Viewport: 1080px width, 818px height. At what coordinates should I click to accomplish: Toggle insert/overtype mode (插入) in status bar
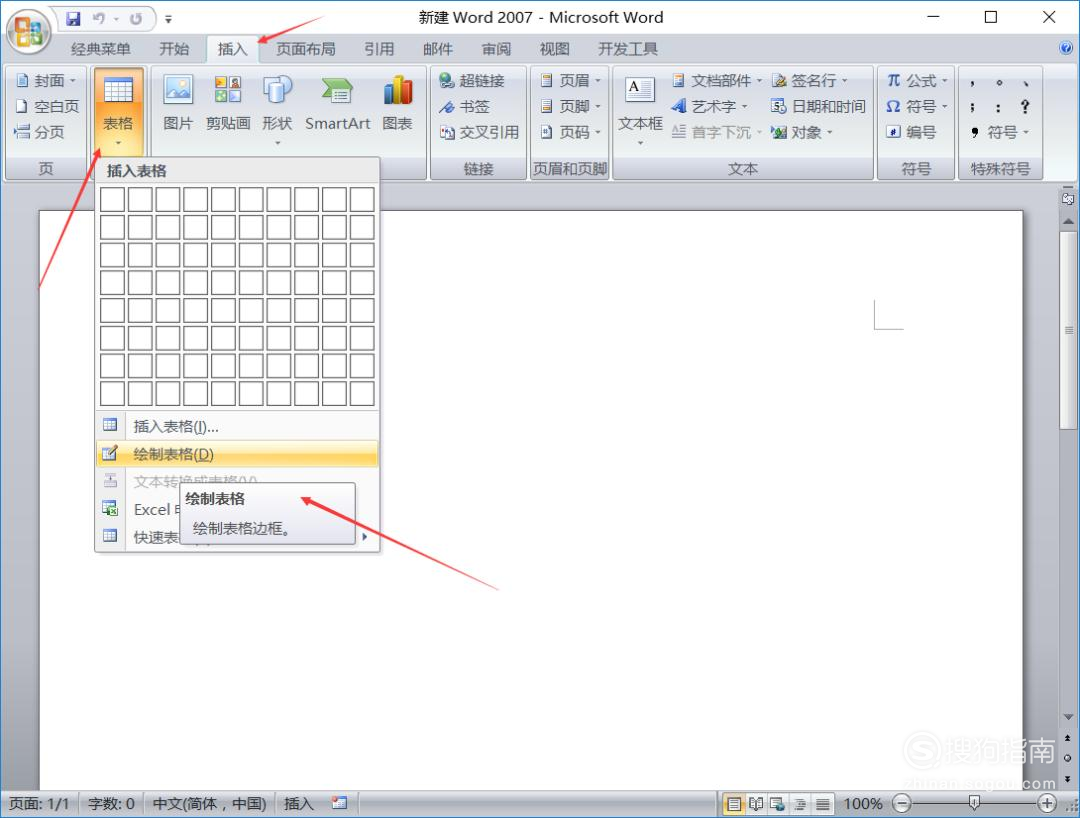pos(298,804)
